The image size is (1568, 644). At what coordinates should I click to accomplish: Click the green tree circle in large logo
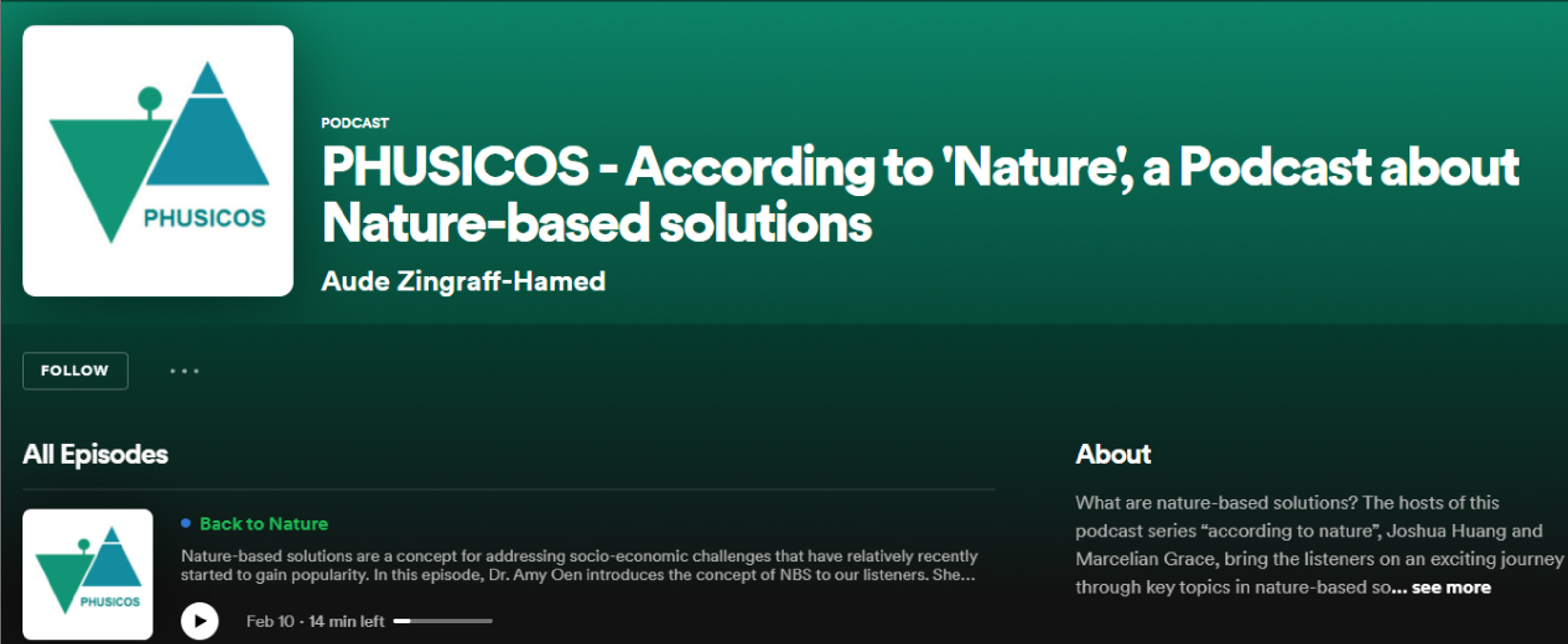150,98
